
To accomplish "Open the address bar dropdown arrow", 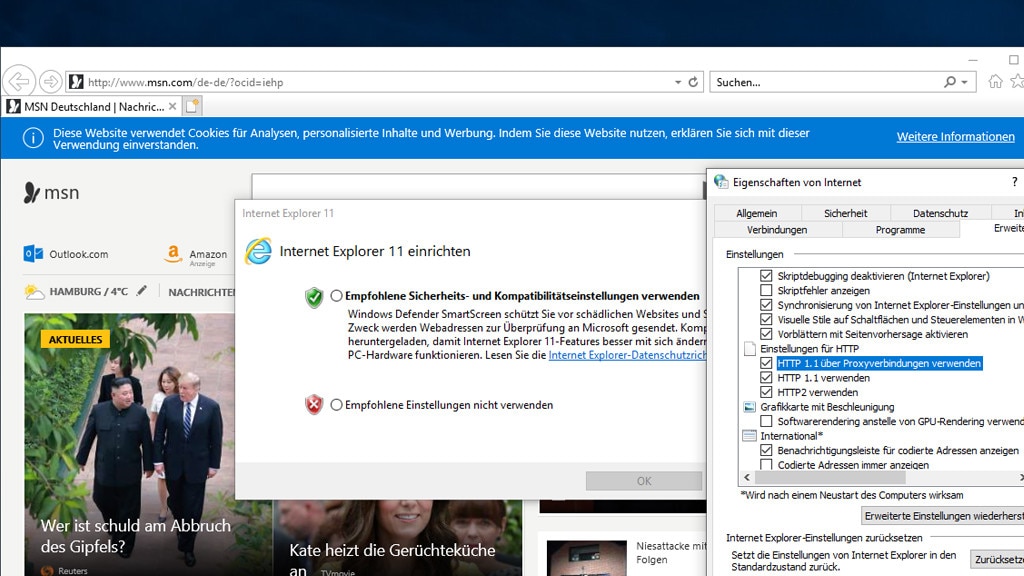I will 678,82.
